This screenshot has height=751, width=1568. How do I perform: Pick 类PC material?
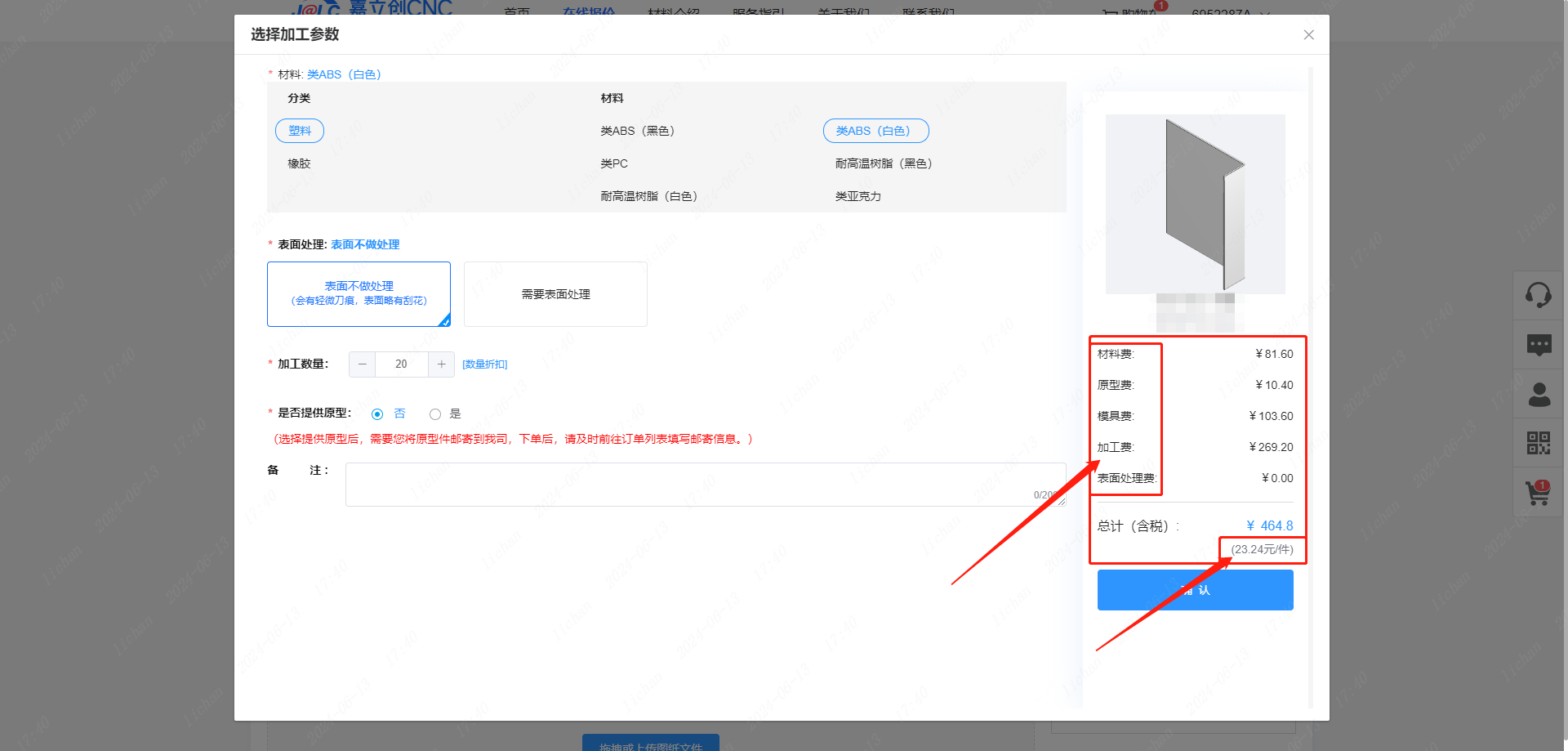coord(614,163)
